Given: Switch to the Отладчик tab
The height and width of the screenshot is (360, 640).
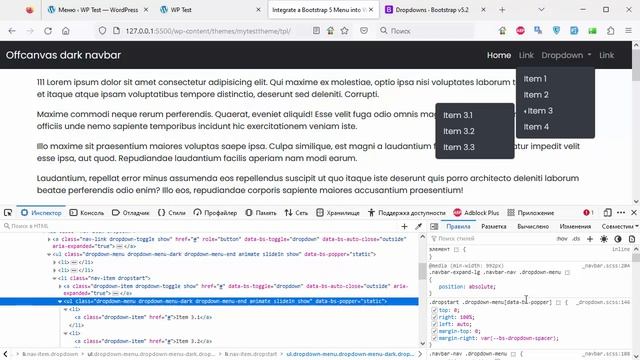Looking at the screenshot, I should click(131, 213).
